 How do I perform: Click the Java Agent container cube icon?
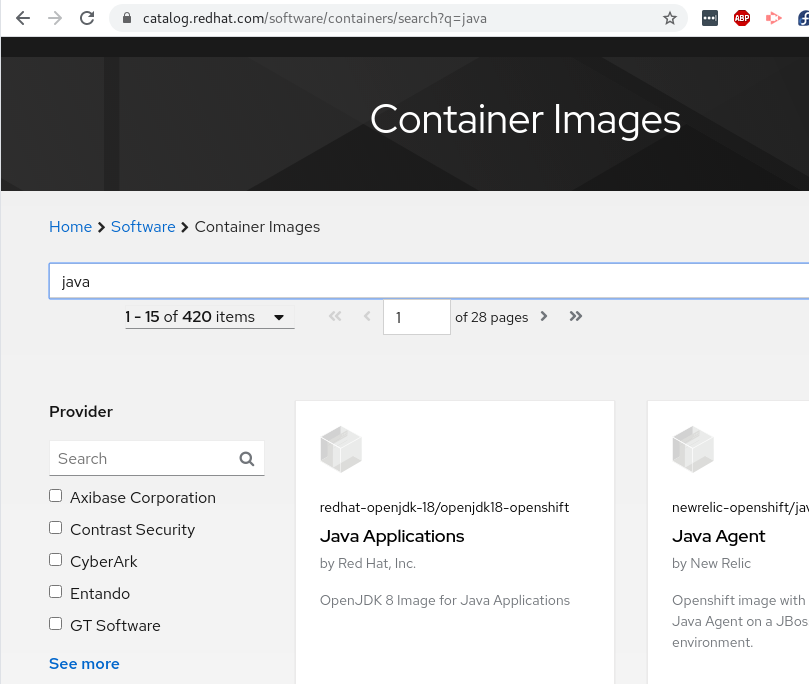tap(693, 449)
